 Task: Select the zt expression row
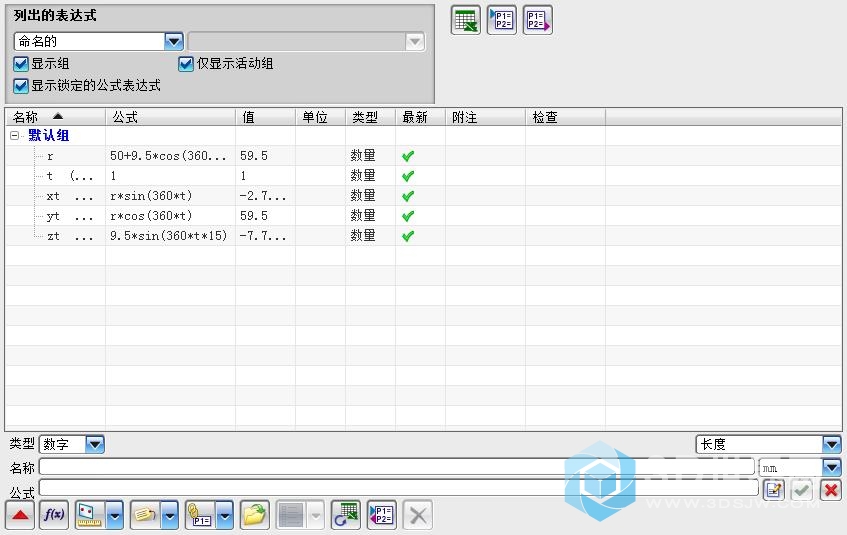pos(424,236)
